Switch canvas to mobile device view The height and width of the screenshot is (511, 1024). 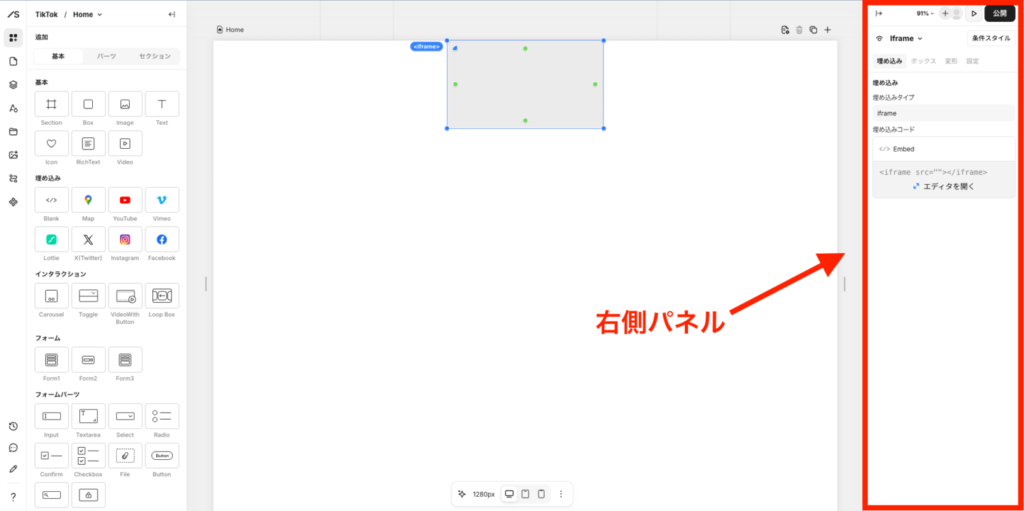click(541, 494)
